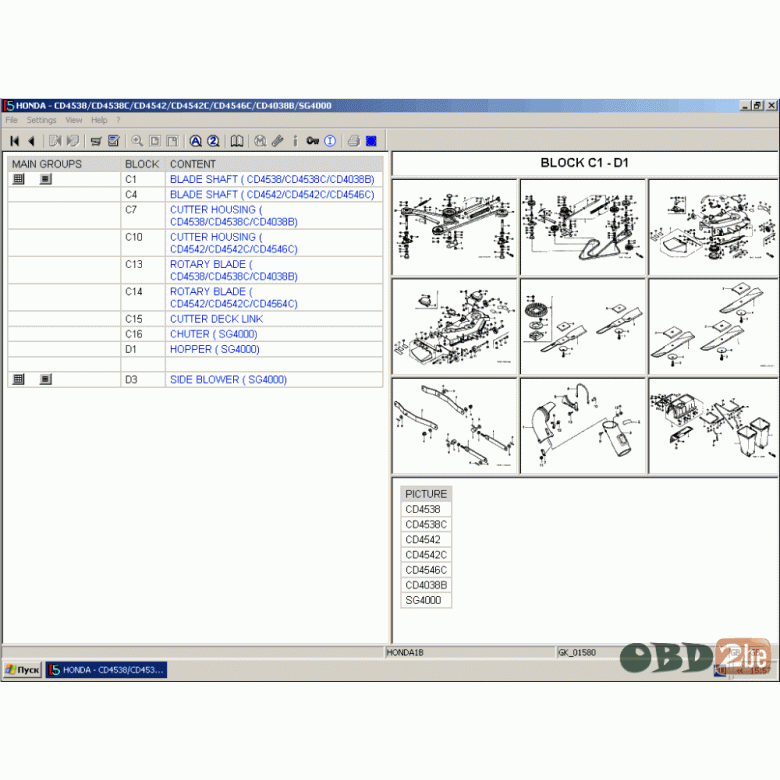Image resolution: width=780 pixels, height=780 pixels.
Task: Click the circled 2 search icon
Action: point(213,141)
